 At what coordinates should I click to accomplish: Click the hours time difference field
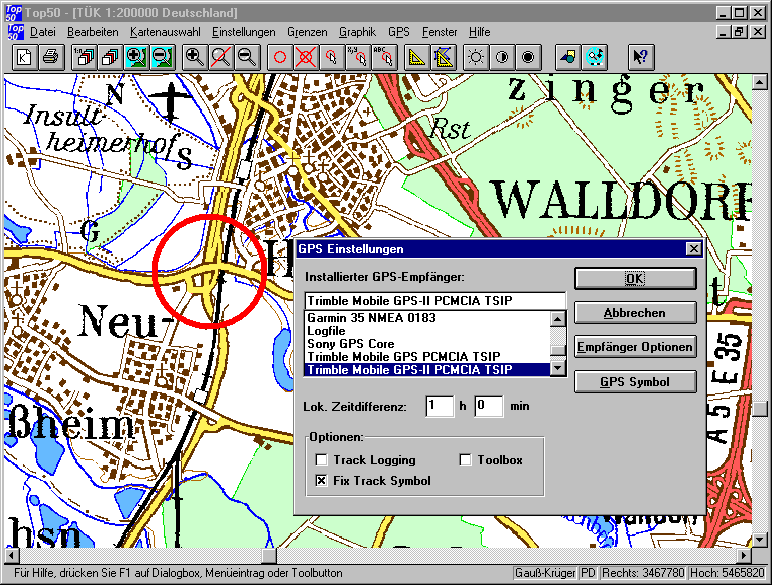tap(439, 406)
